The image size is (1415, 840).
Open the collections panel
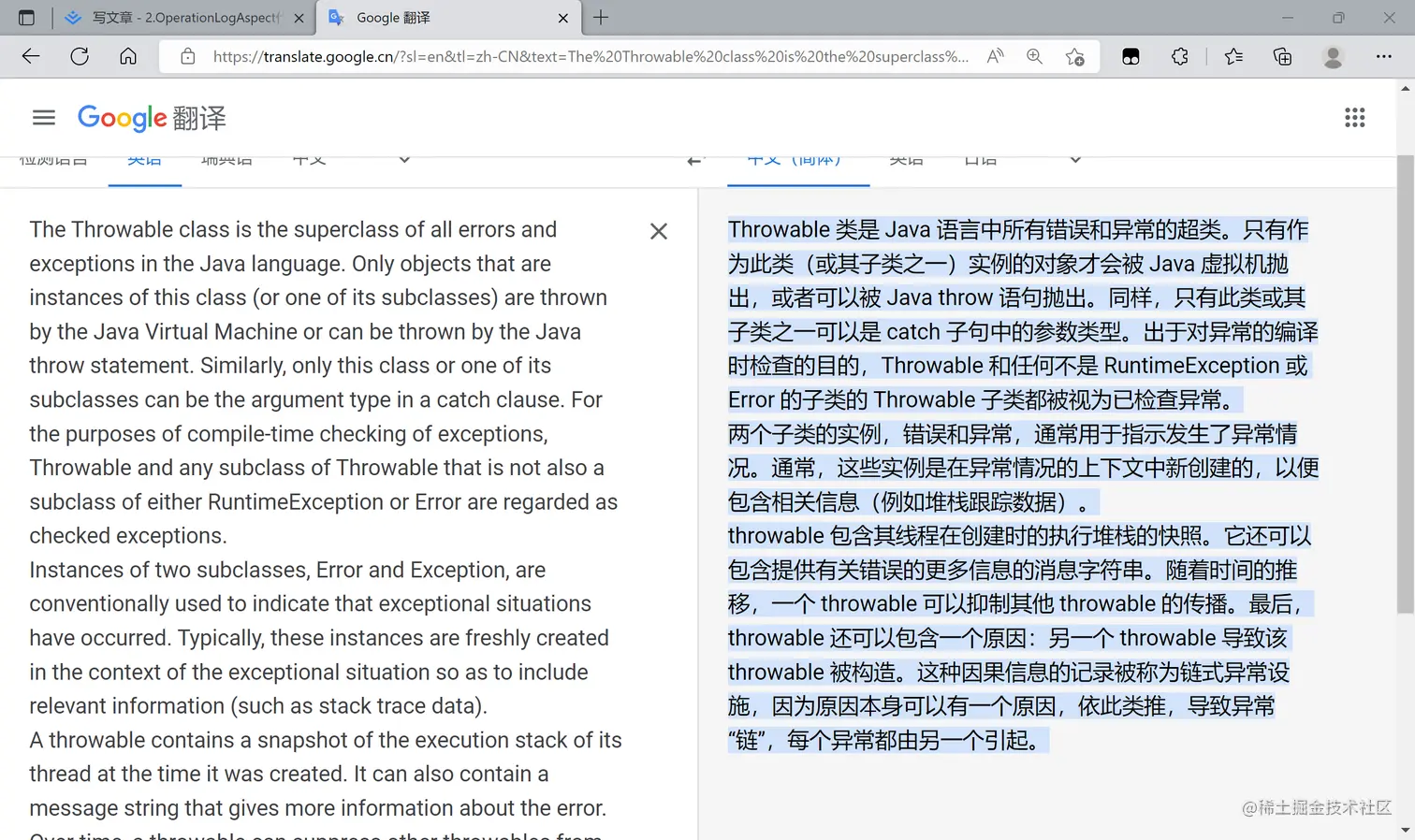[1282, 56]
